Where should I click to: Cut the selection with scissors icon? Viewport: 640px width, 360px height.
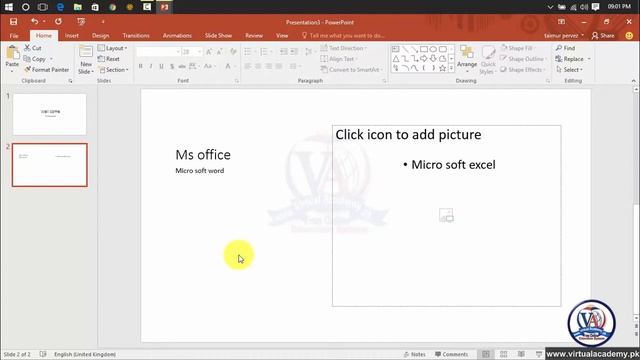pyautogui.click(x=33, y=48)
